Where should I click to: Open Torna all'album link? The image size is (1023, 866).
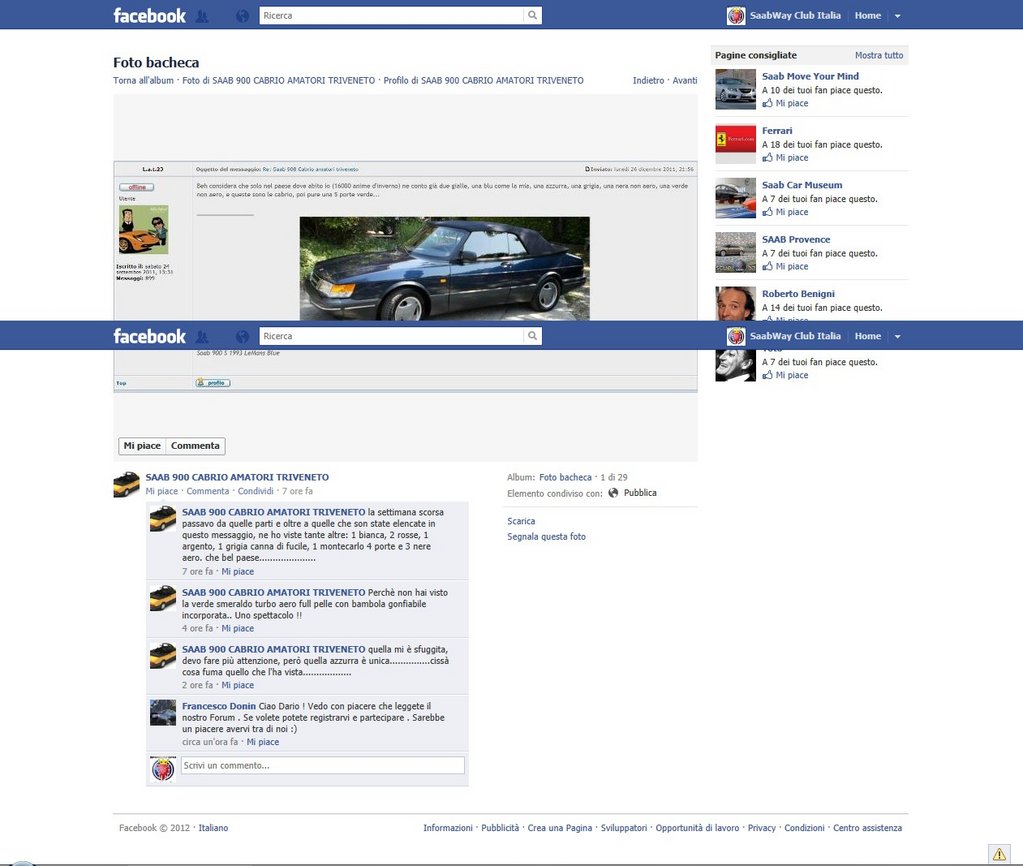point(144,80)
